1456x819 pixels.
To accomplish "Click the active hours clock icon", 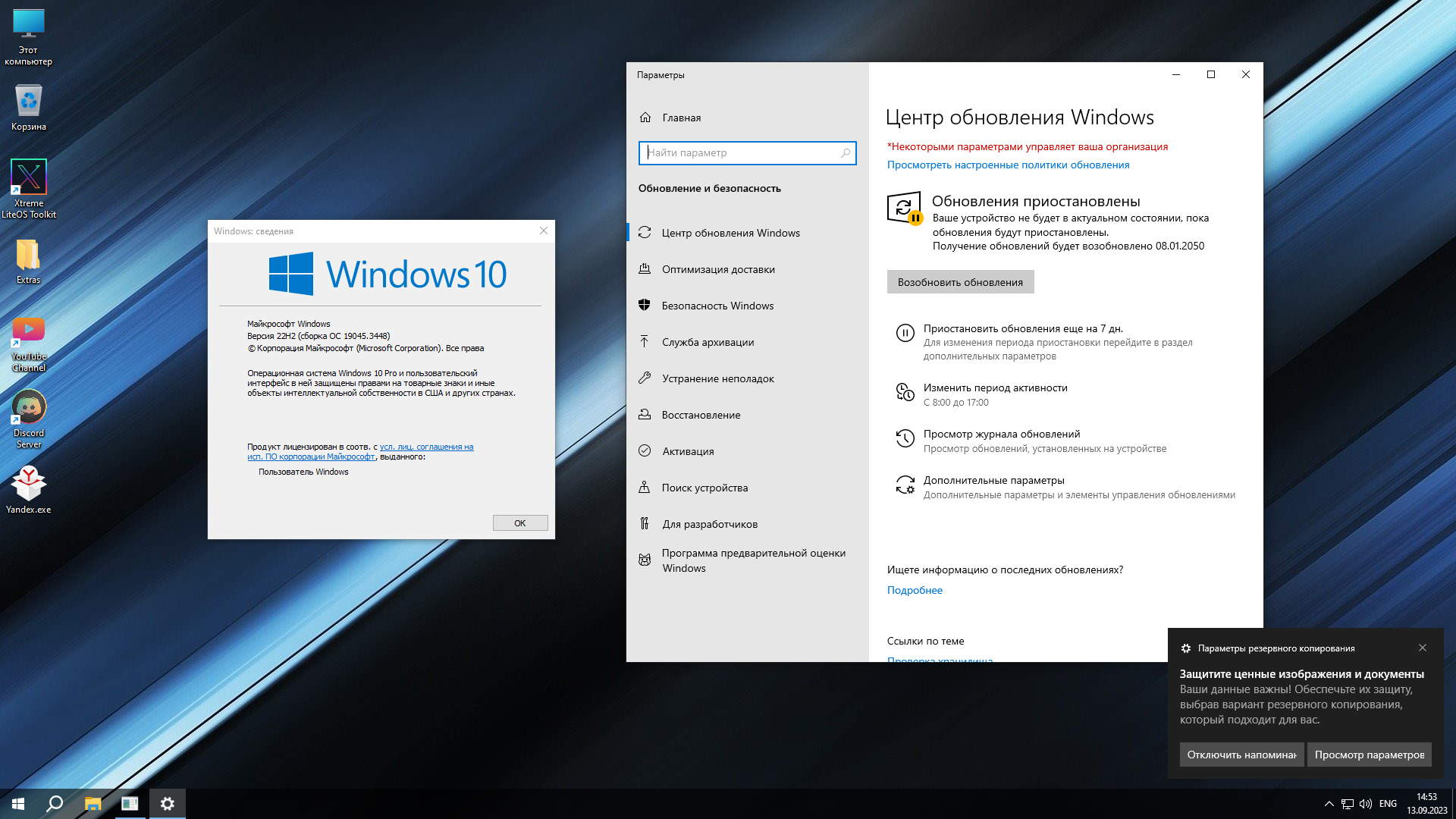I will point(905,392).
